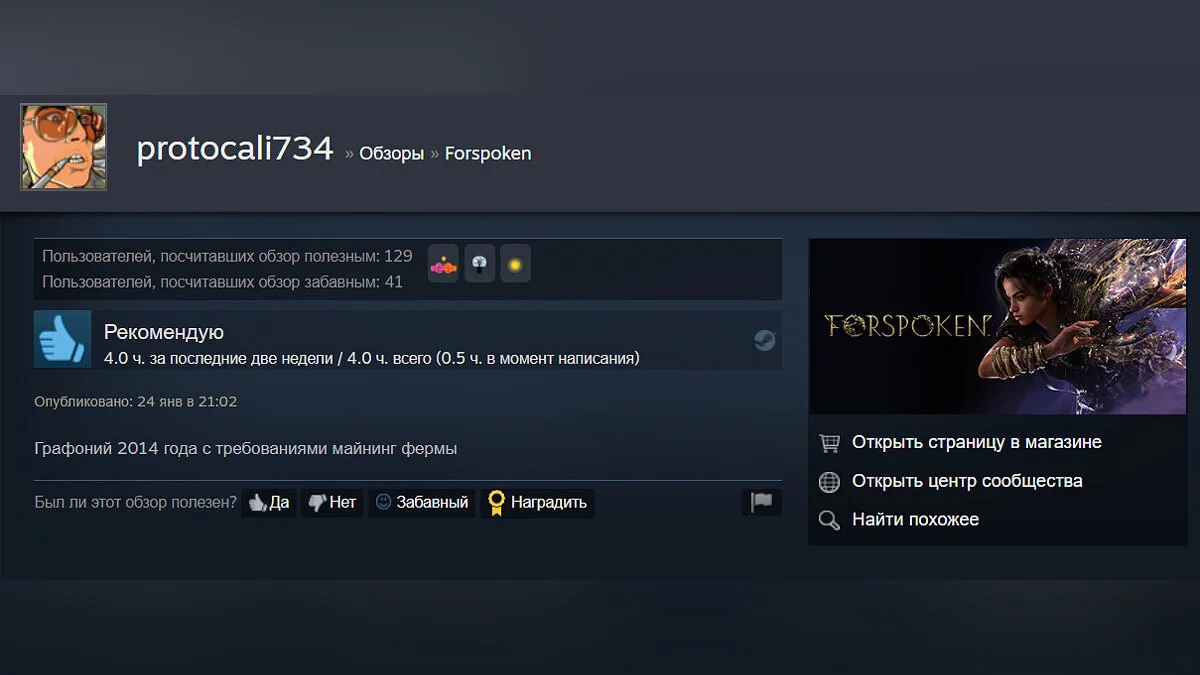The height and width of the screenshot is (675, 1200).
Task: Click the second award badge icon
Action: pos(480,264)
